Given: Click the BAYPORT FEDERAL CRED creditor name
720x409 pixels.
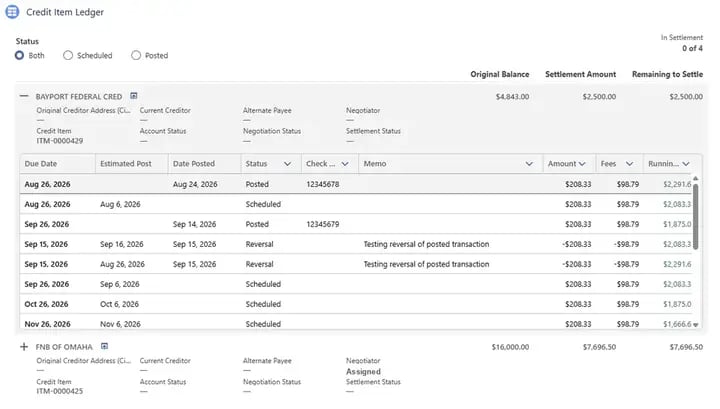Looking at the screenshot, I should [79, 97].
